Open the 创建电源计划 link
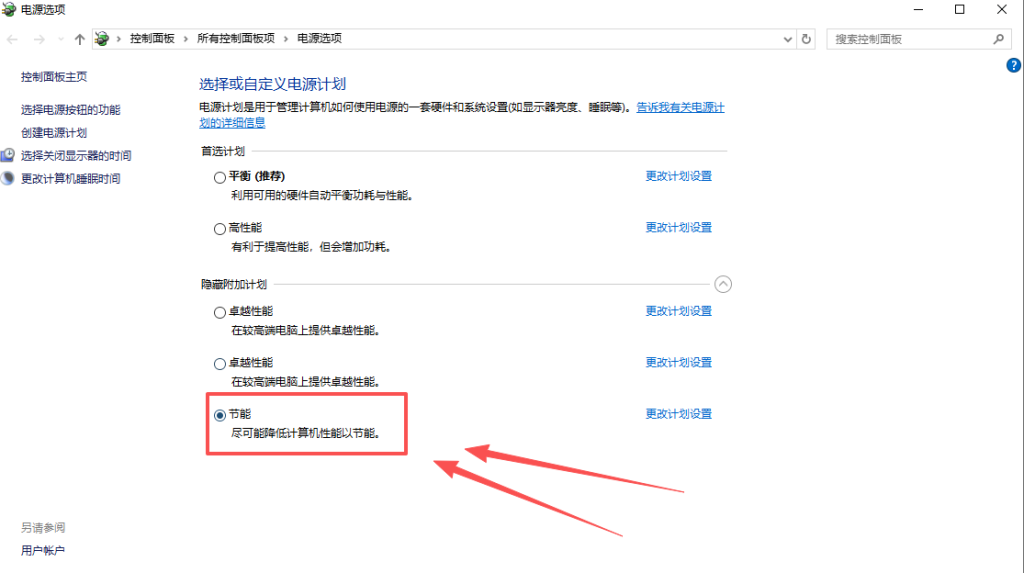This screenshot has height=573, width=1024. 54,133
